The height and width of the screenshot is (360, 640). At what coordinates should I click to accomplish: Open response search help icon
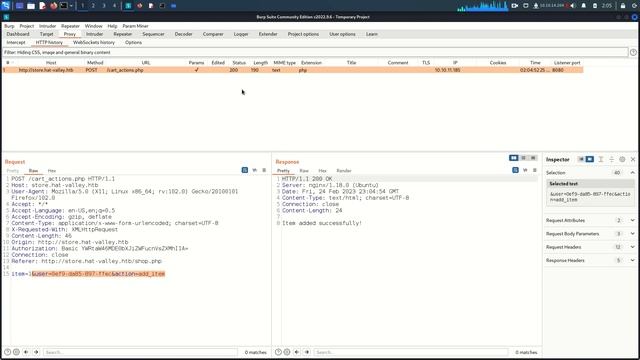point(278,352)
